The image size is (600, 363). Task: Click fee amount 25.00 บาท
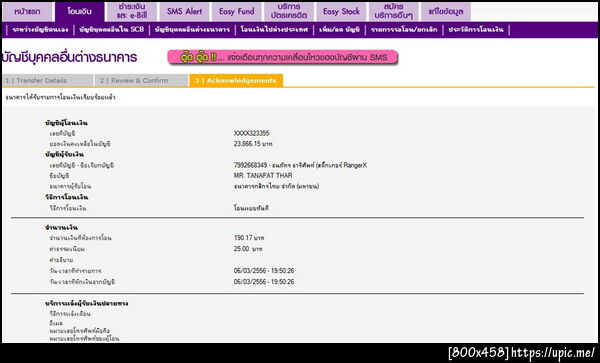pyautogui.click(x=248, y=249)
